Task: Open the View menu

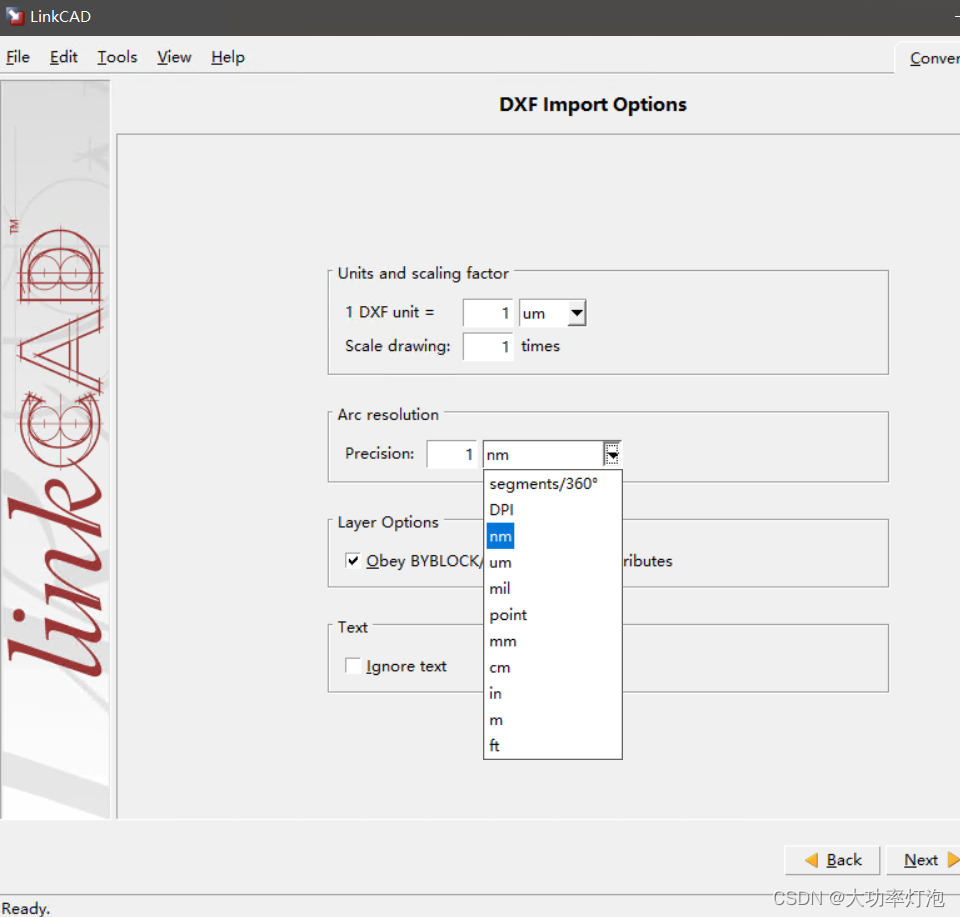Action: (174, 57)
